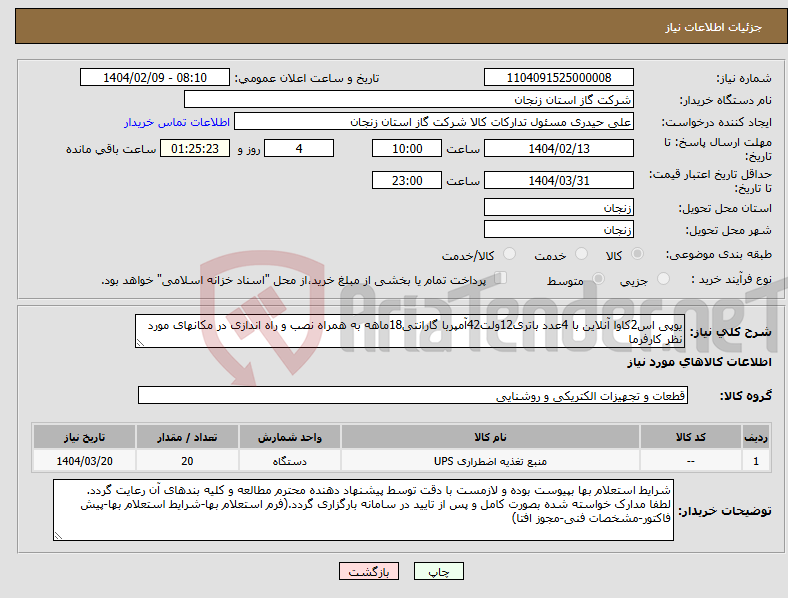Click the remaining time field 01:25:23
788x598 pixels.
coord(195,148)
